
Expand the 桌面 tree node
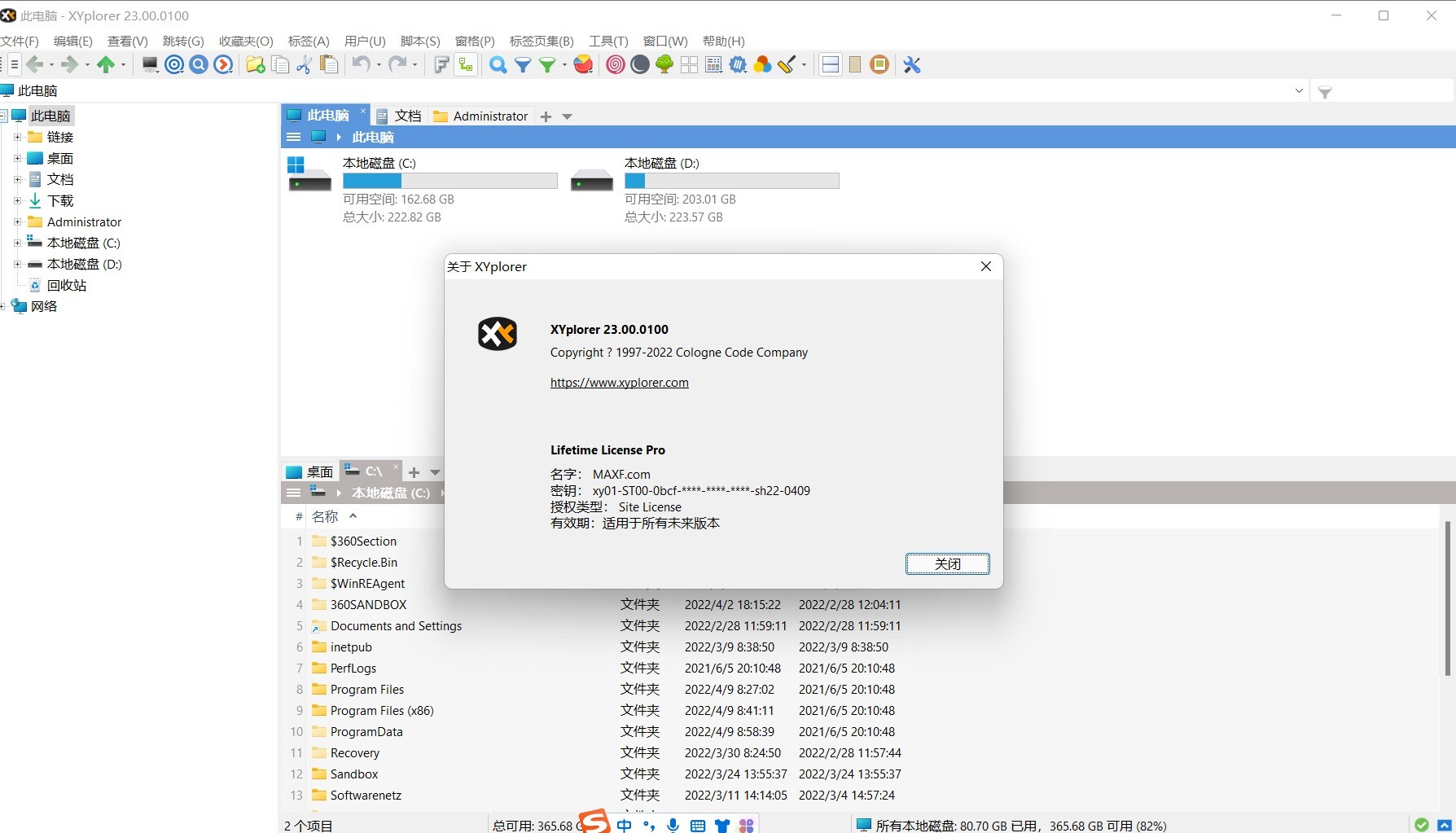17,158
